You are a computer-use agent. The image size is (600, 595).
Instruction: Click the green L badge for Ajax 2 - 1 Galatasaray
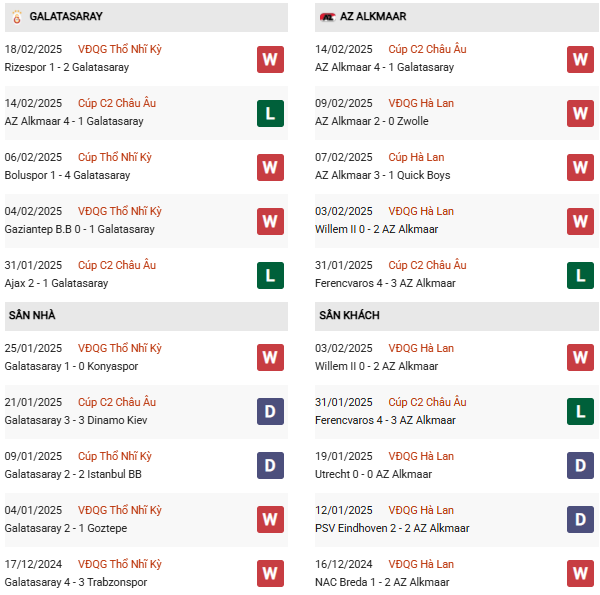point(270,275)
